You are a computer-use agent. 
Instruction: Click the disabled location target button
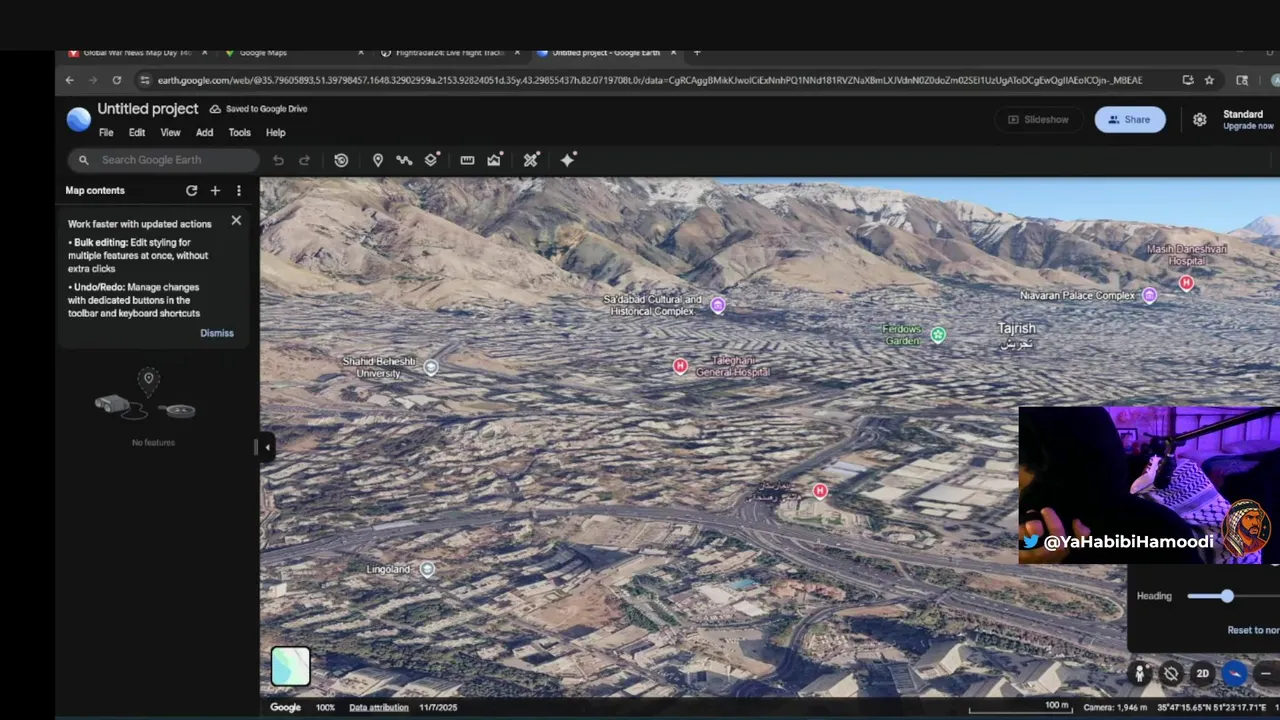tap(1171, 674)
